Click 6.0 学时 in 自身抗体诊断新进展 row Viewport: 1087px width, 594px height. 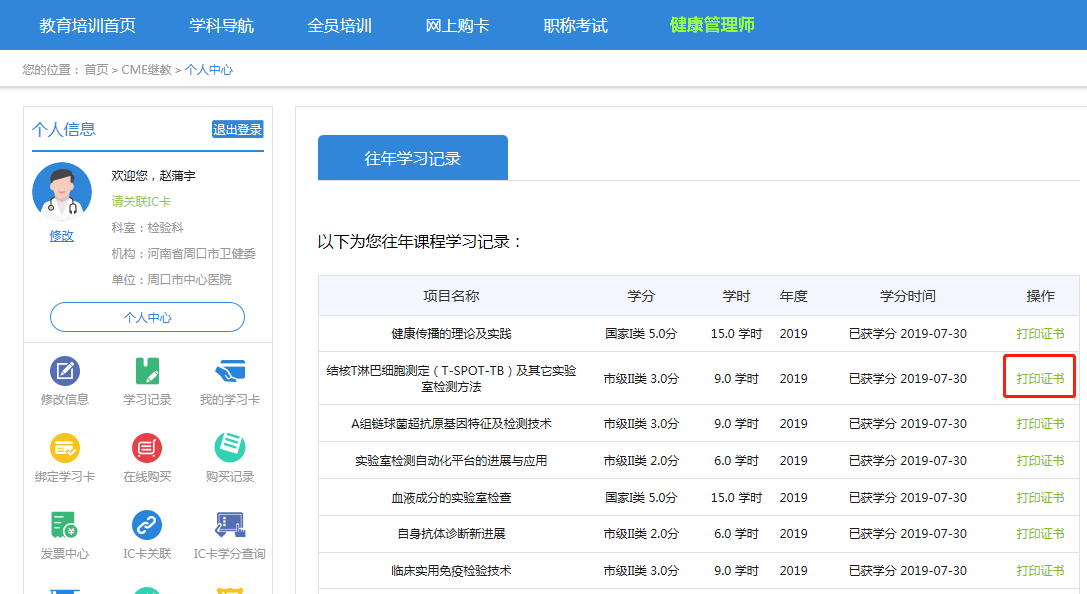[736, 534]
